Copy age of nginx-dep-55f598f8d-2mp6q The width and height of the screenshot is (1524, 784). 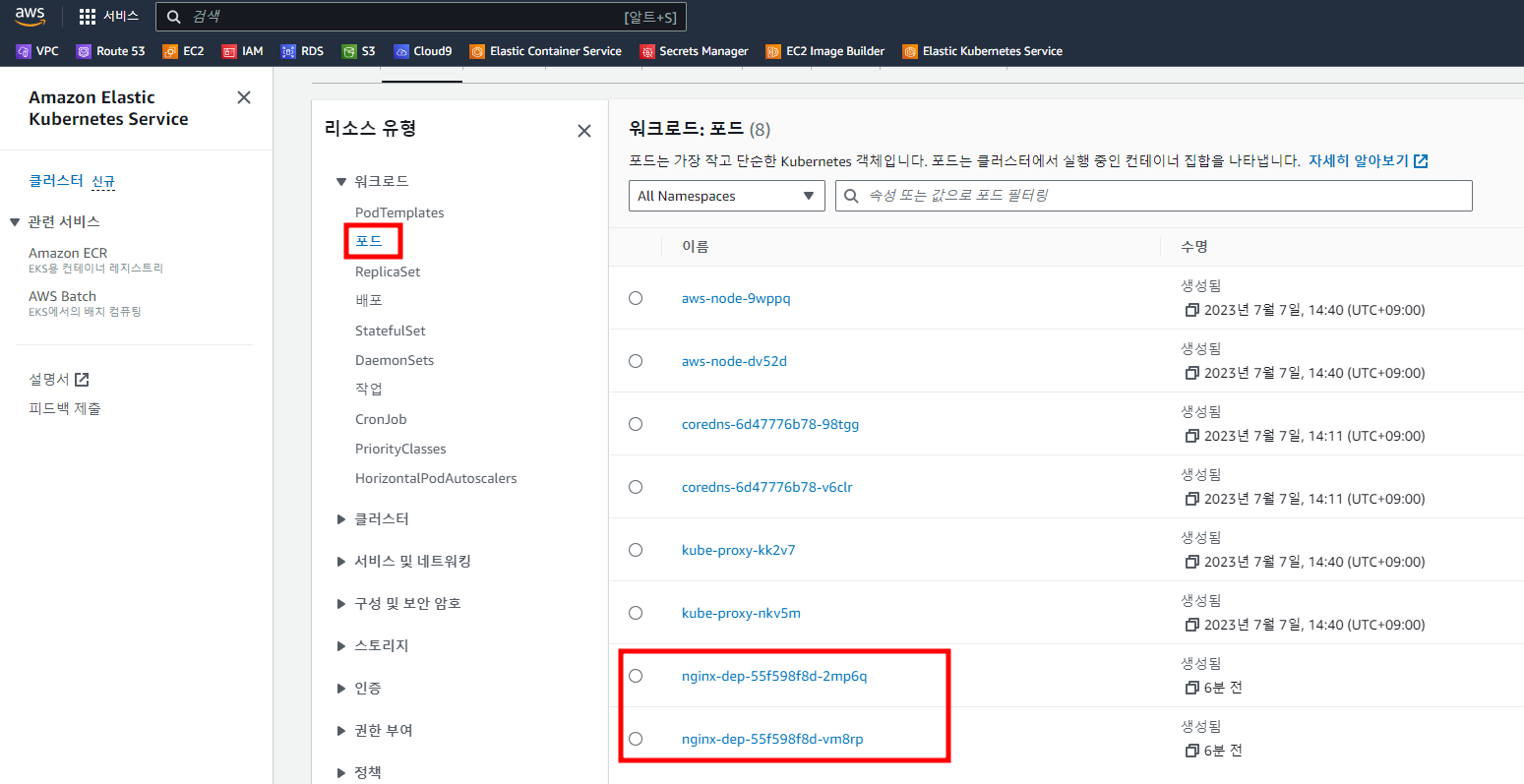(x=1192, y=688)
